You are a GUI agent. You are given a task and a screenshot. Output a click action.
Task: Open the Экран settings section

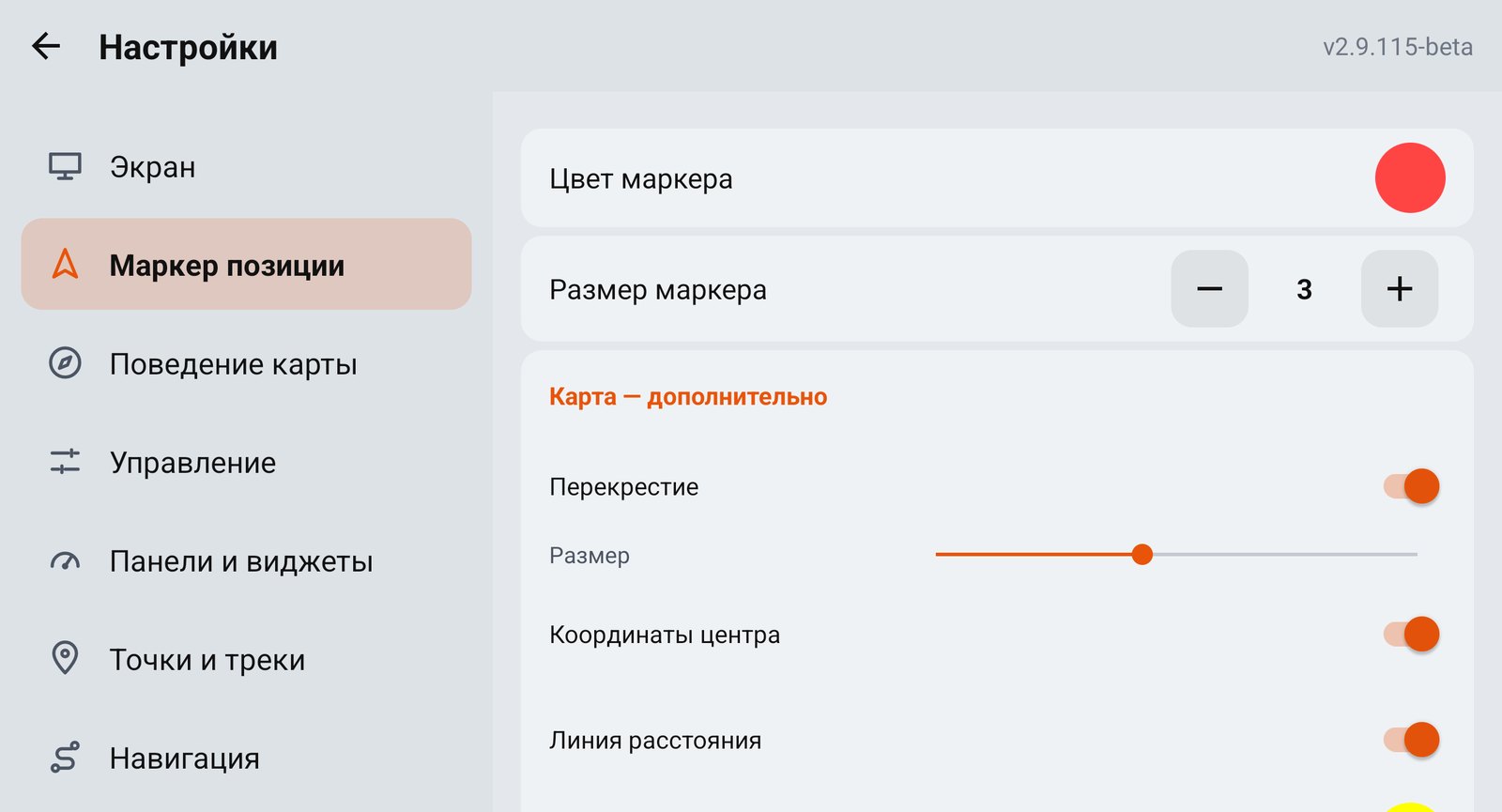click(246, 166)
